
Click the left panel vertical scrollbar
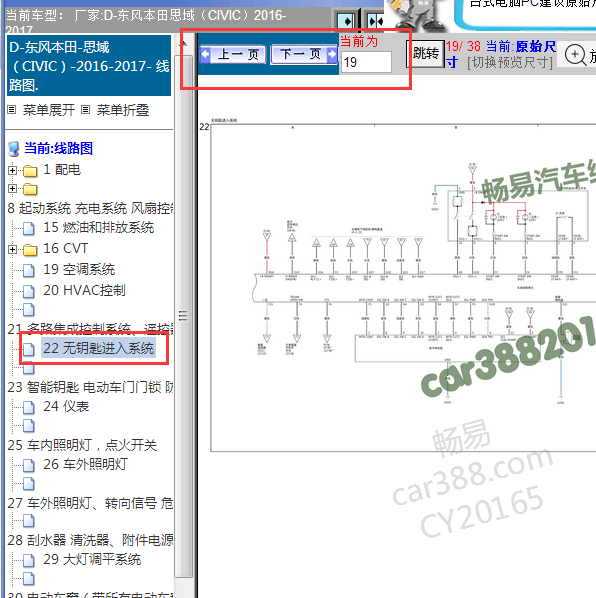coord(183,316)
